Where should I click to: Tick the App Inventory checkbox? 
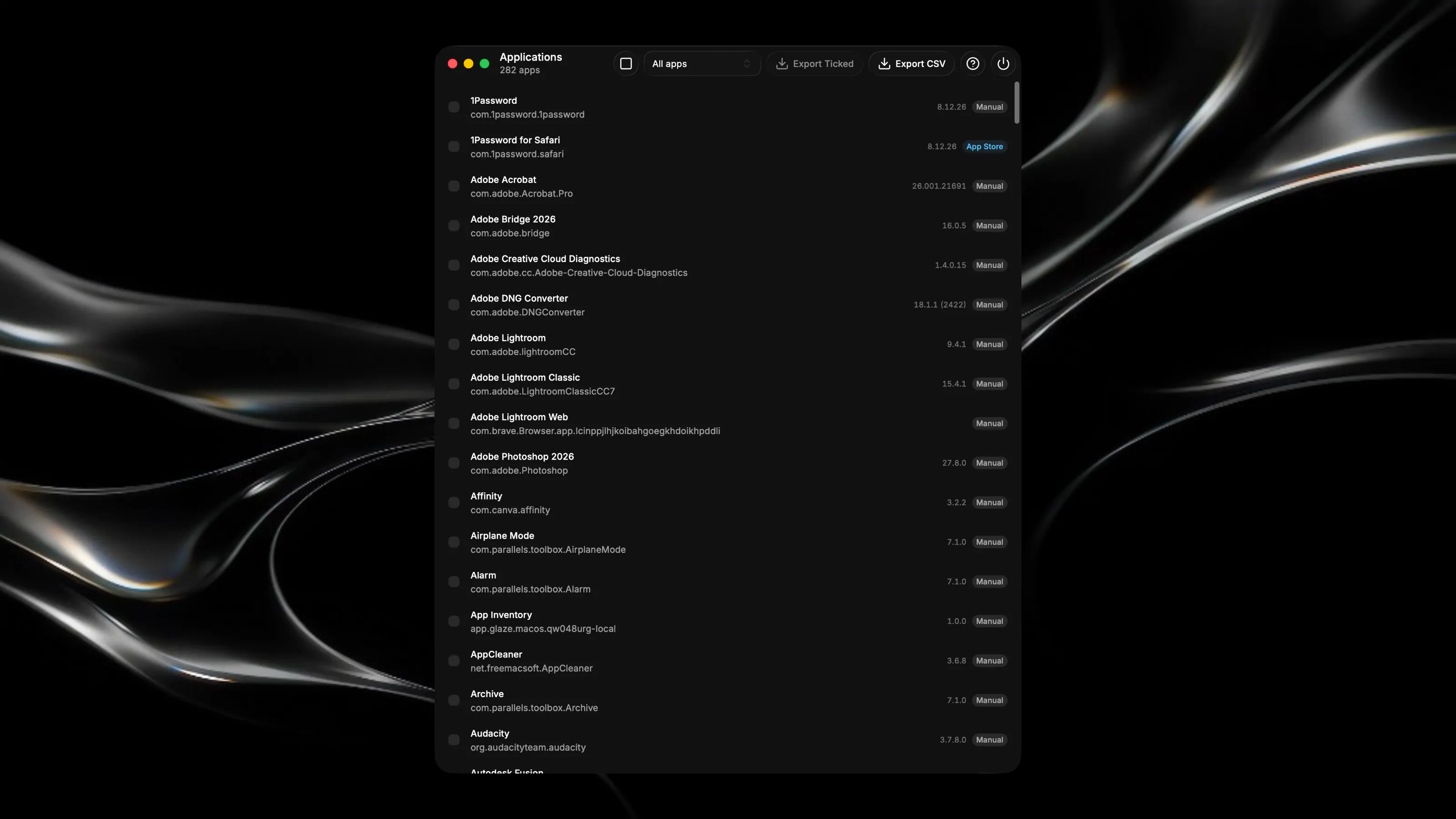[x=454, y=621]
